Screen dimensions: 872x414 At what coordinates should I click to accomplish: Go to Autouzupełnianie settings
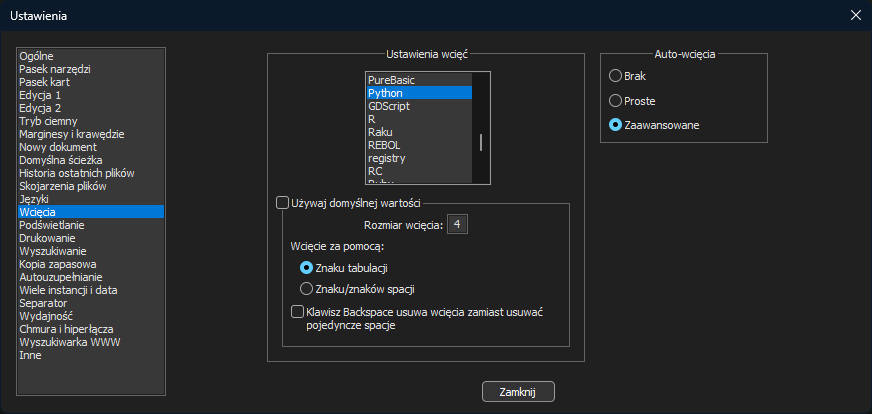coord(62,277)
